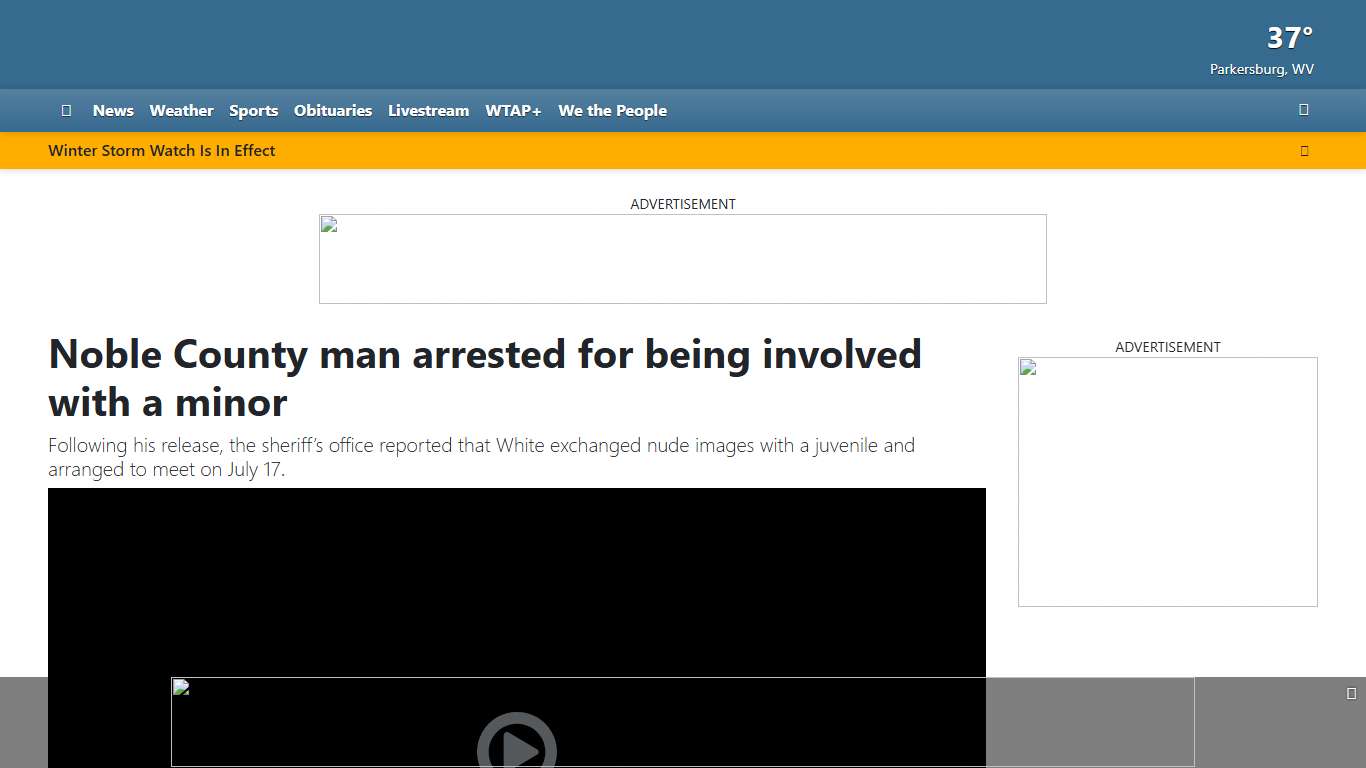Click the broken image icon in top advertisement
The height and width of the screenshot is (768, 1366).
[328, 224]
